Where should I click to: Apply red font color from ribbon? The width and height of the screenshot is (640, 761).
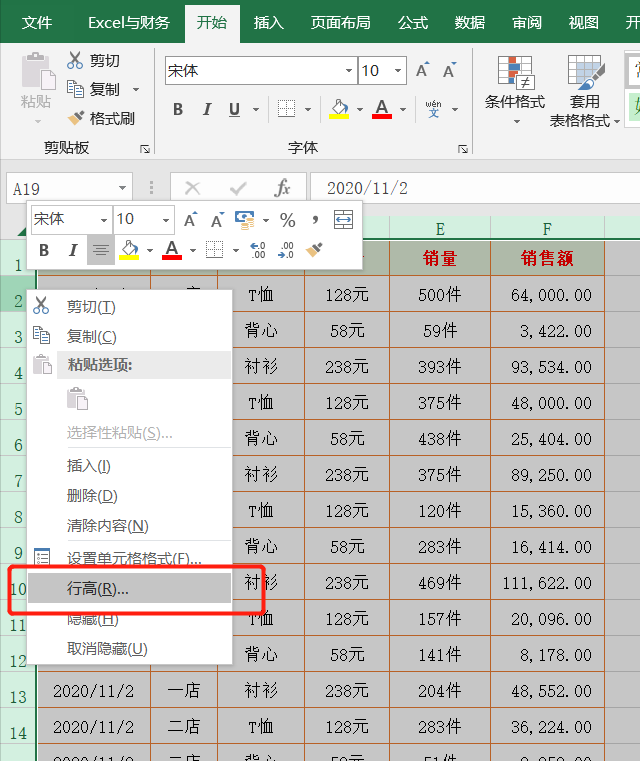coord(382,109)
